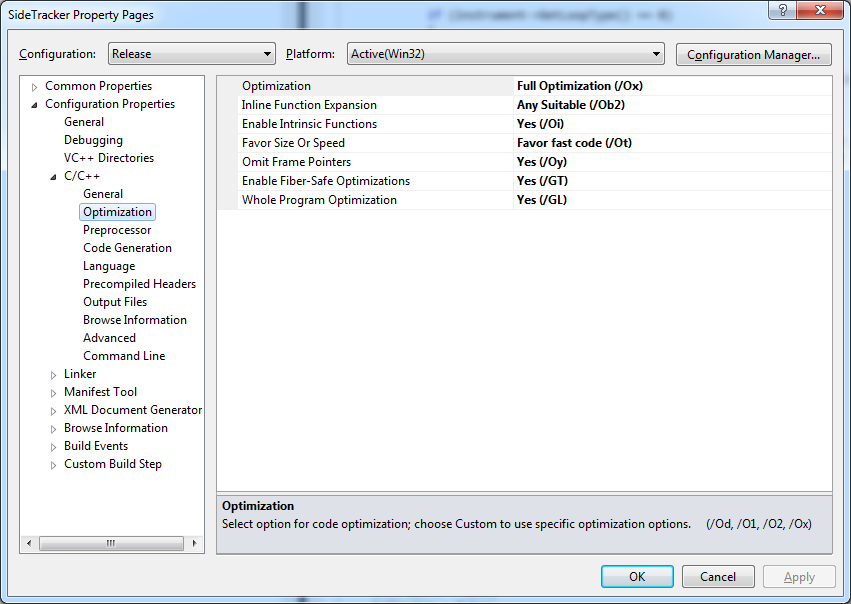The width and height of the screenshot is (851, 604).
Task: Click the Configuration Manager button
Action: [753, 55]
